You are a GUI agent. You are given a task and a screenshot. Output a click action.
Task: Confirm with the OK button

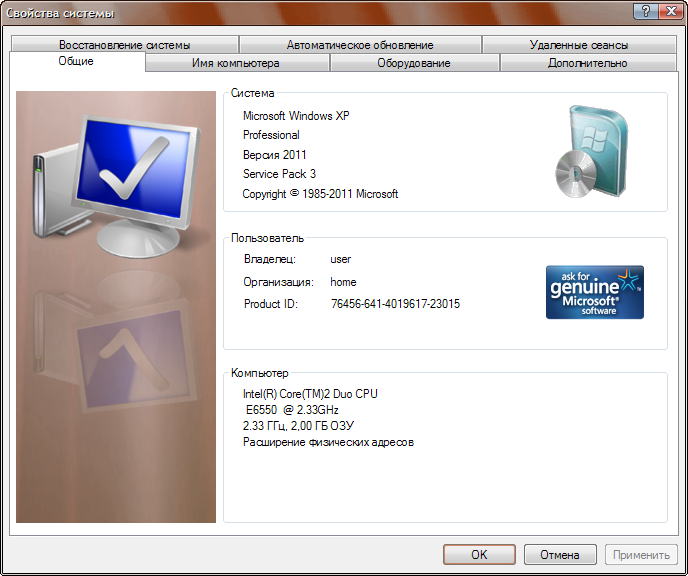click(479, 555)
